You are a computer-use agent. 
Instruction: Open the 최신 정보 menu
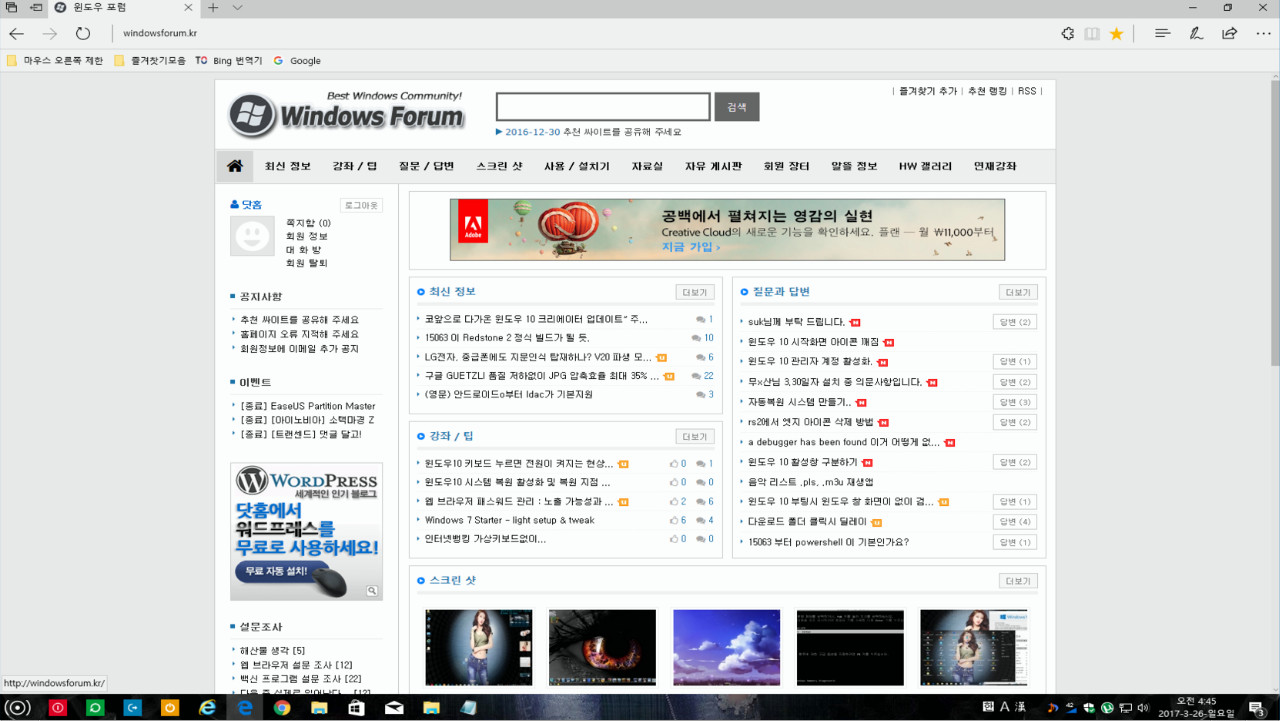click(288, 166)
